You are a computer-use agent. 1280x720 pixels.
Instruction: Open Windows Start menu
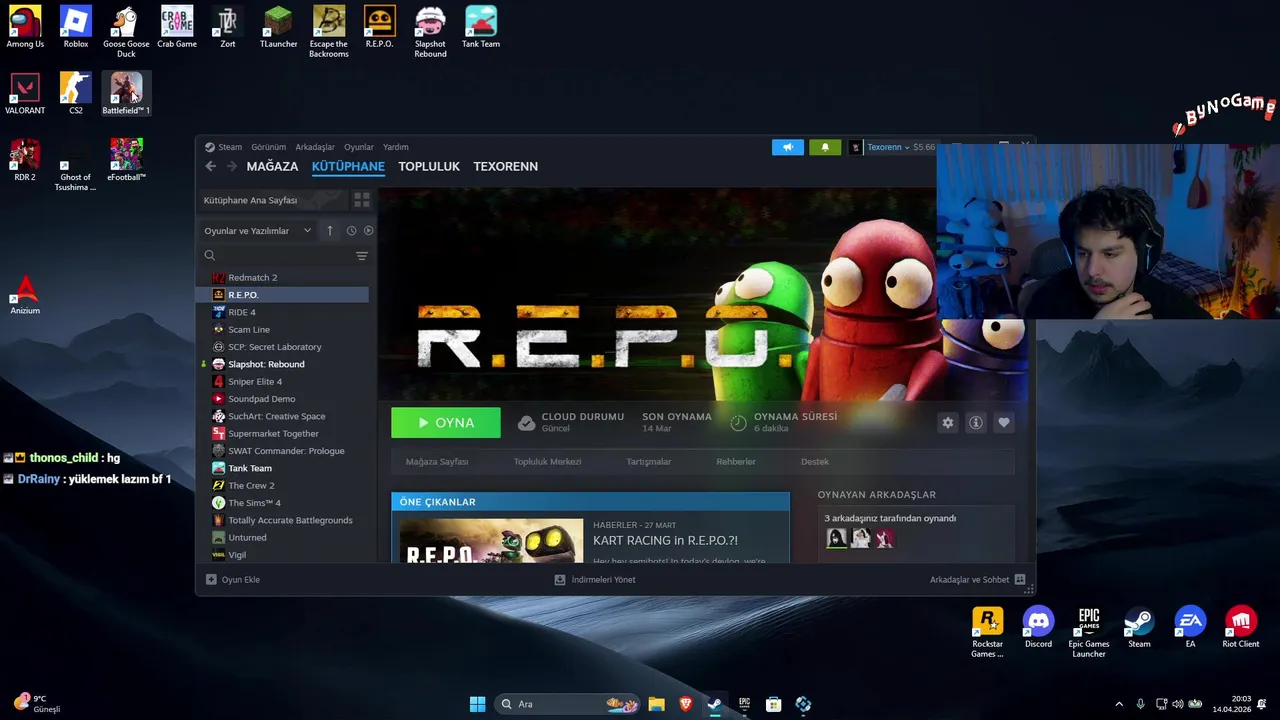478,704
